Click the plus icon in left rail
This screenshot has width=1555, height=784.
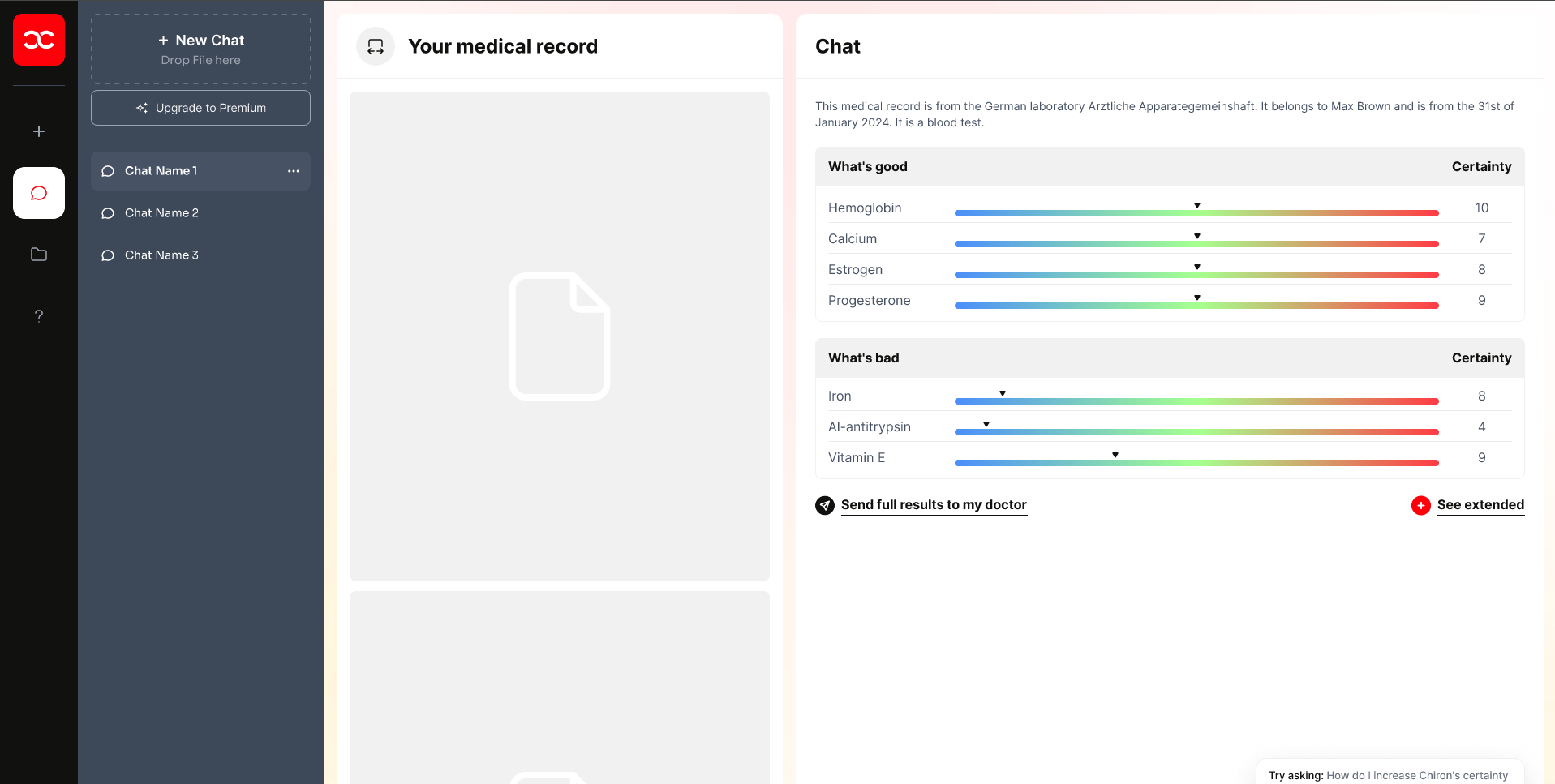tap(39, 131)
